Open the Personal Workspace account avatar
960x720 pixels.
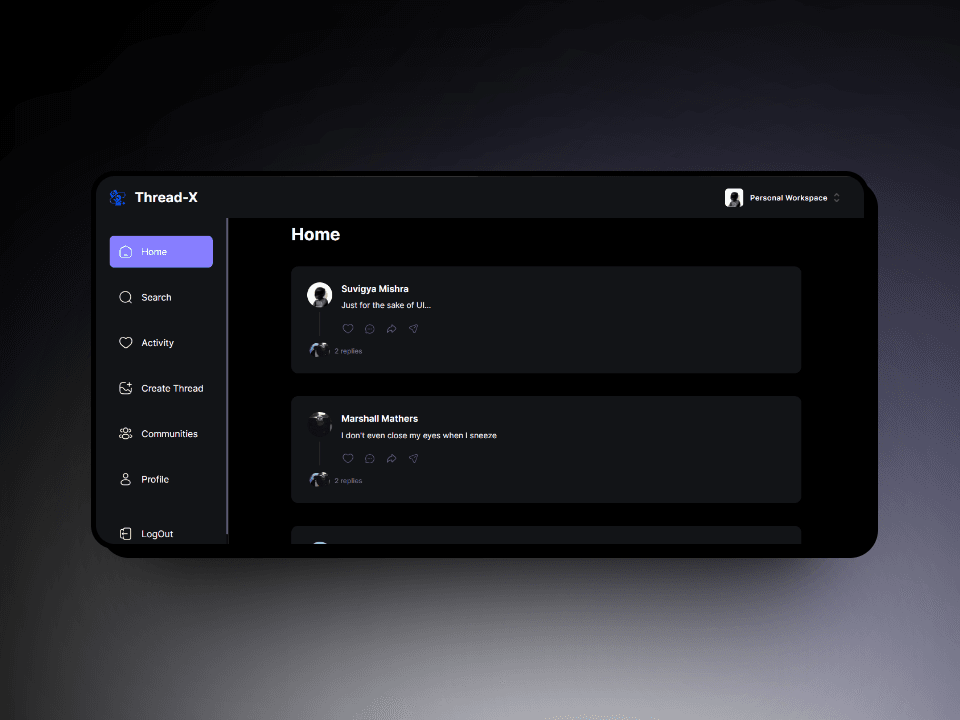pos(734,198)
